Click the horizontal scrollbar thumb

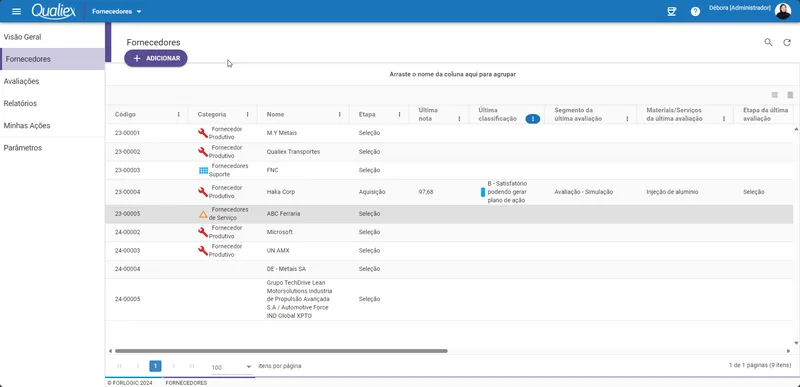(281, 351)
